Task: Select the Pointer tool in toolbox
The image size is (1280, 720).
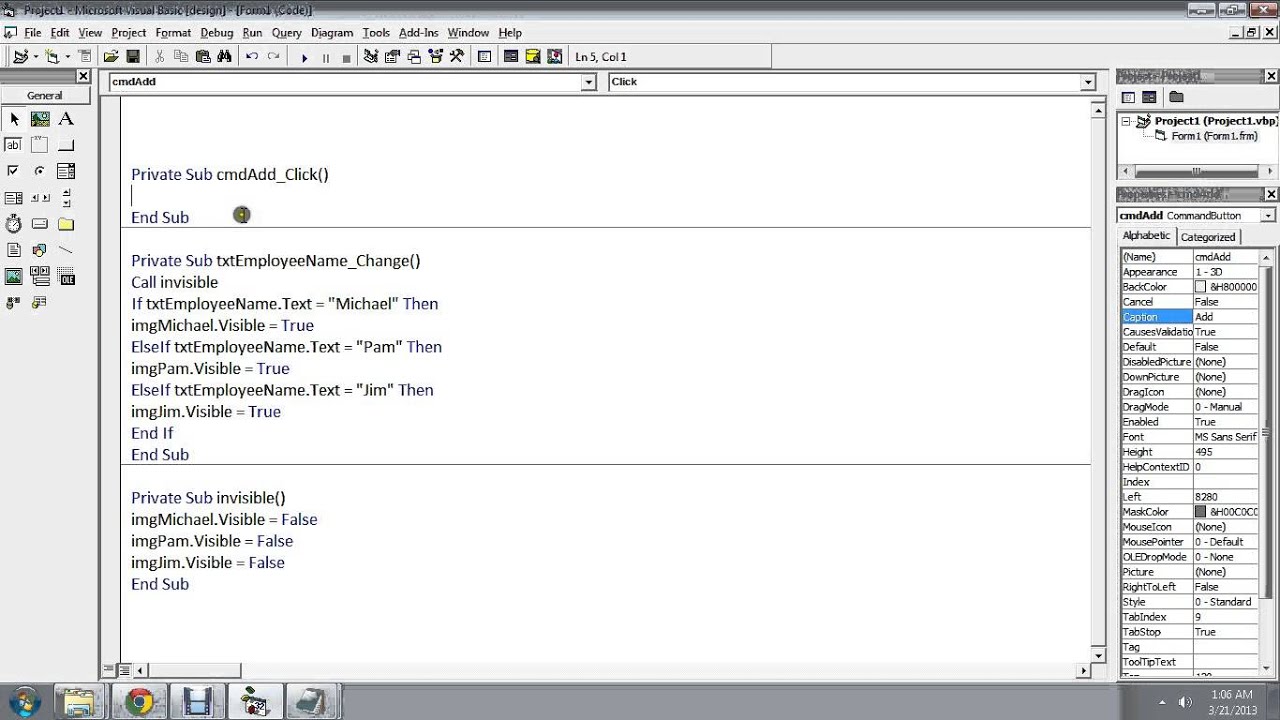Action: pos(14,118)
